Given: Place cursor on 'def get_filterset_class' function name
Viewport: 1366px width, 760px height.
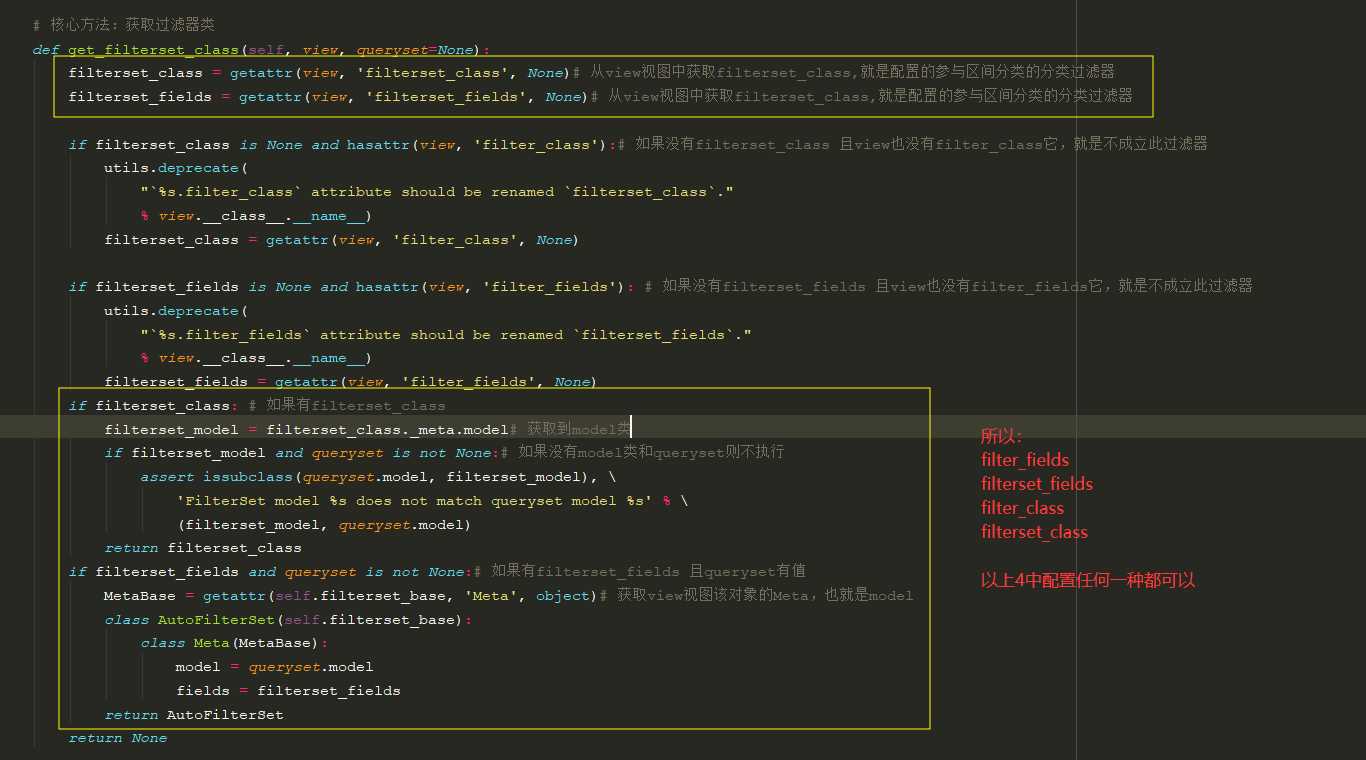Looking at the screenshot, I should [x=153, y=49].
